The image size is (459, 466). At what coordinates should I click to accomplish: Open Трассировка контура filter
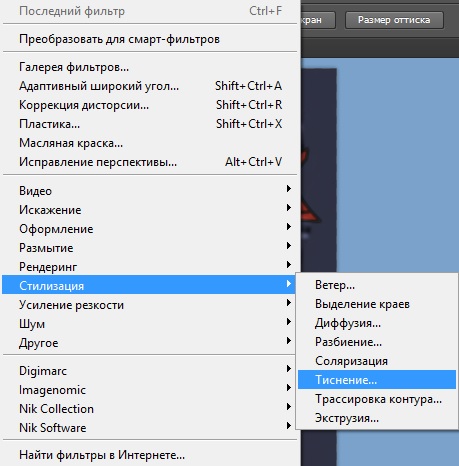(377, 399)
